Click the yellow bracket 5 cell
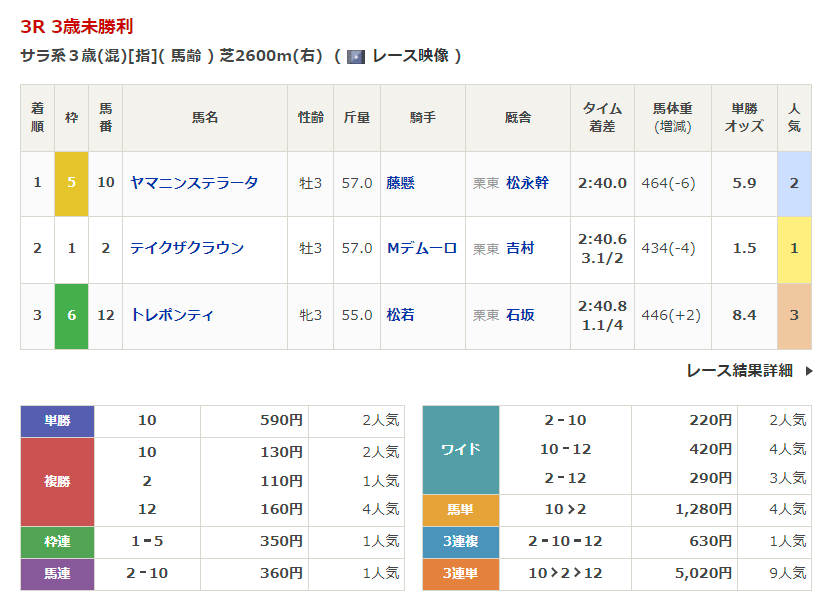This screenshot has height=601, width=832. coord(71,183)
